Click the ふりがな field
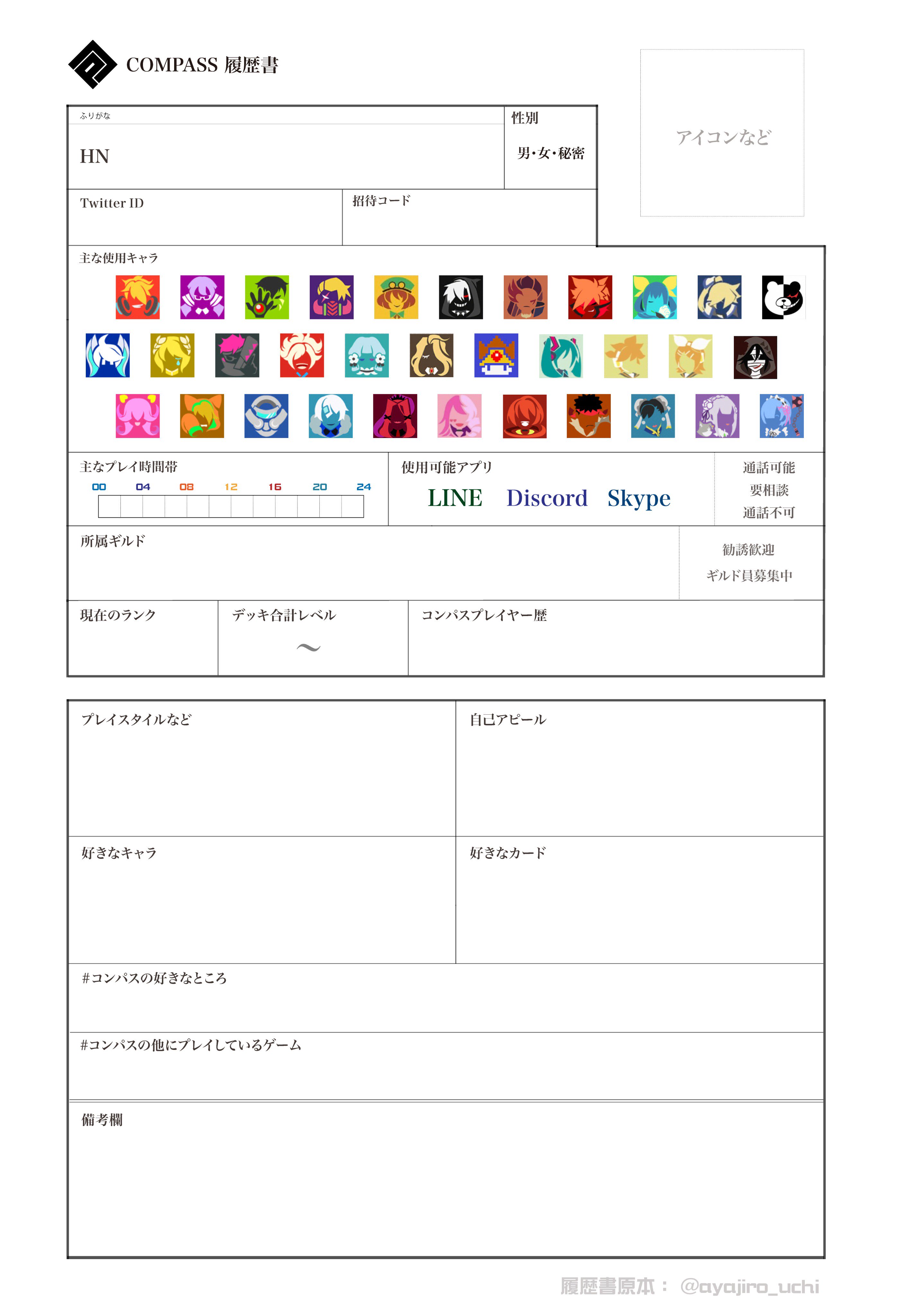 click(286, 115)
